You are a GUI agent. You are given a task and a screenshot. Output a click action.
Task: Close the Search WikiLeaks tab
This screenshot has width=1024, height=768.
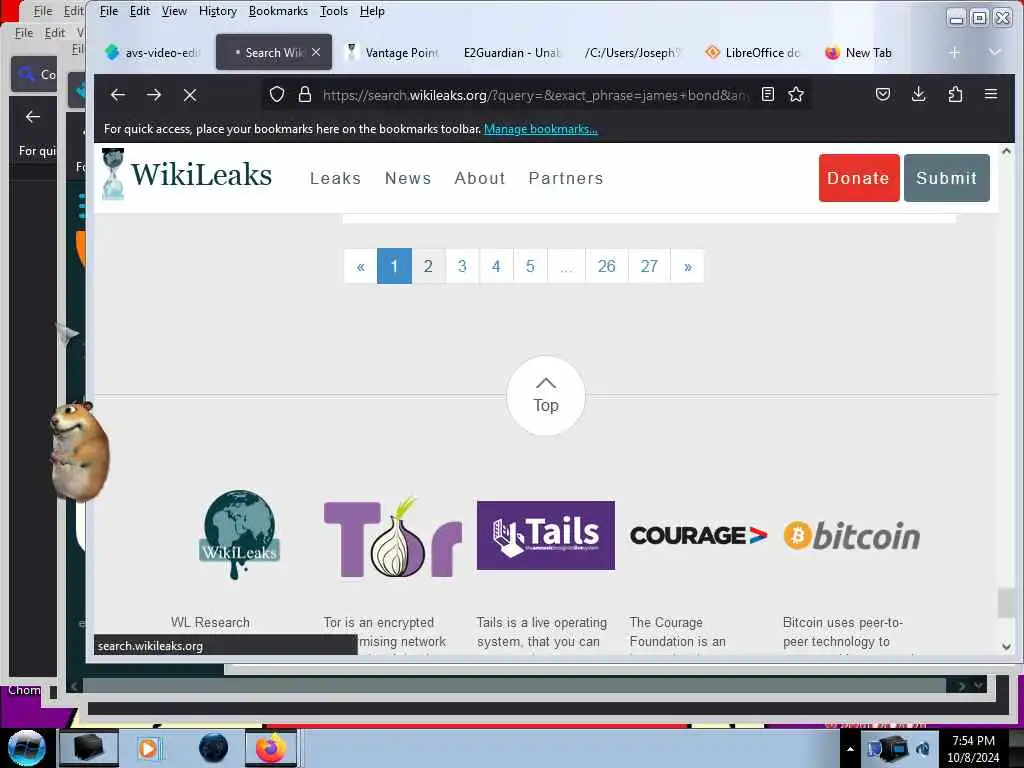coord(316,52)
